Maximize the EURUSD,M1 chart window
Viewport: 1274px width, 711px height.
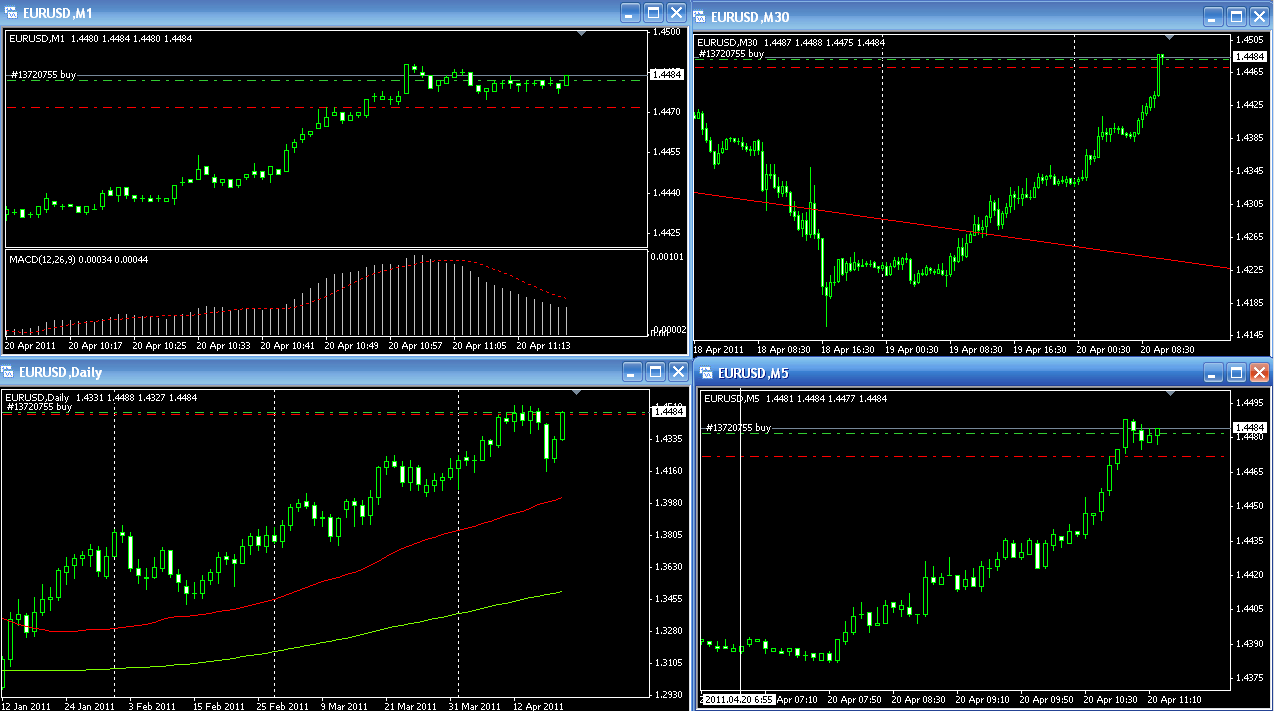(654, 12)
